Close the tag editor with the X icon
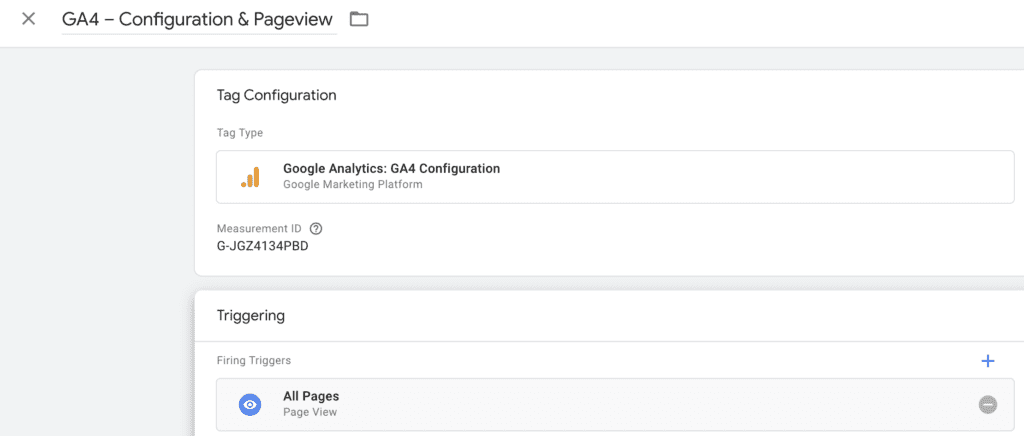Viewport: 1024px width, 436px height. click(x=28, y=19)
